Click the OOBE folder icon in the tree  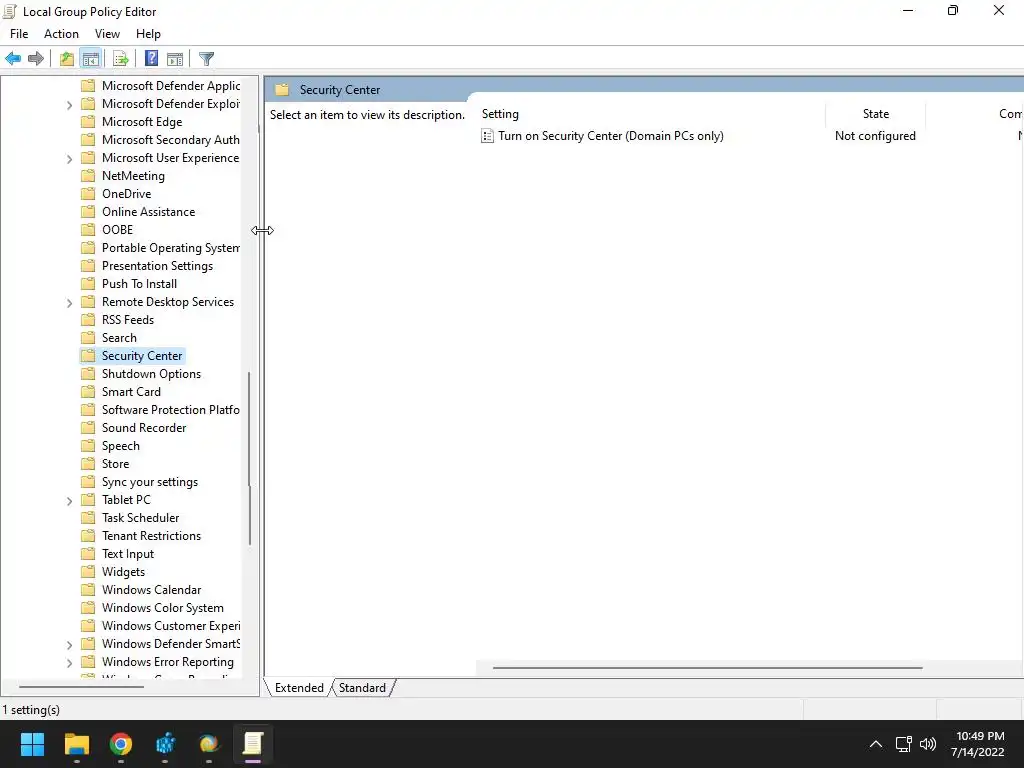click(88, 230)
